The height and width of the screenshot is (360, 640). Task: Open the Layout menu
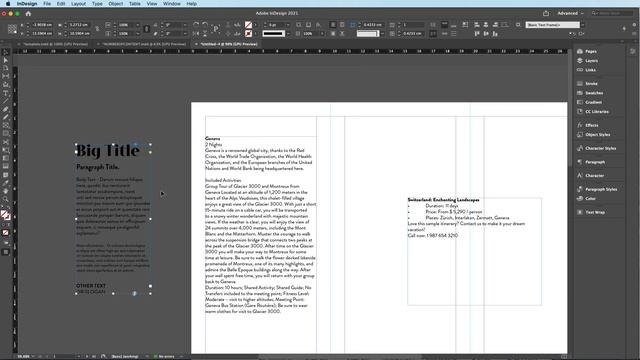[x=78, y=4]
